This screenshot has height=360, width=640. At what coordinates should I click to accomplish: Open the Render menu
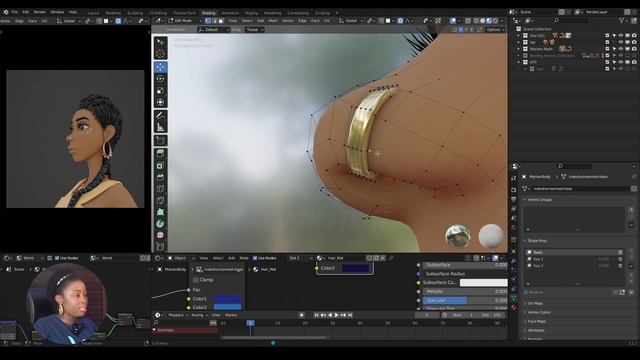pos(40,12)
